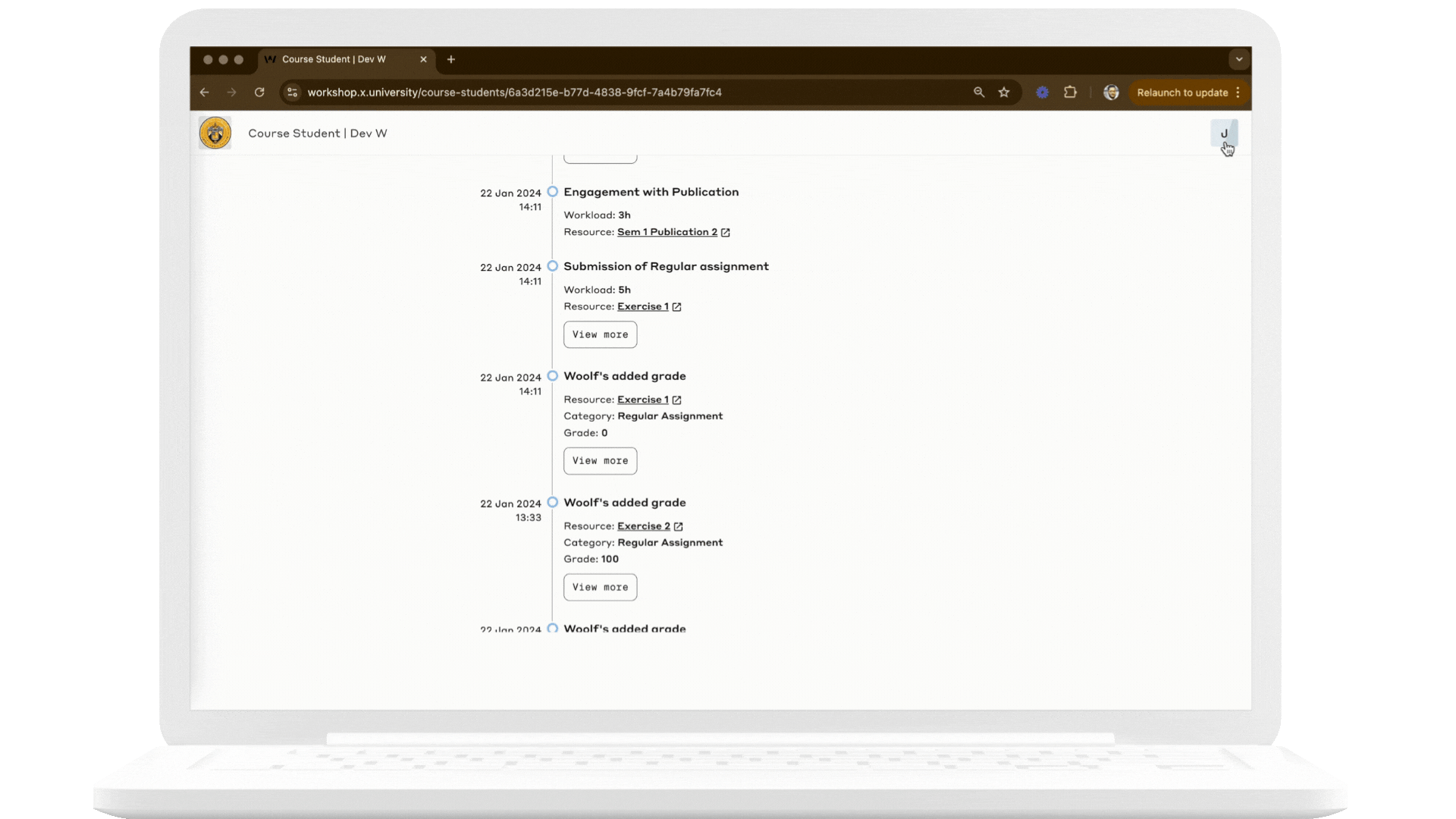
Task: Click the university crest logo
Action: [x=215, y=133]
